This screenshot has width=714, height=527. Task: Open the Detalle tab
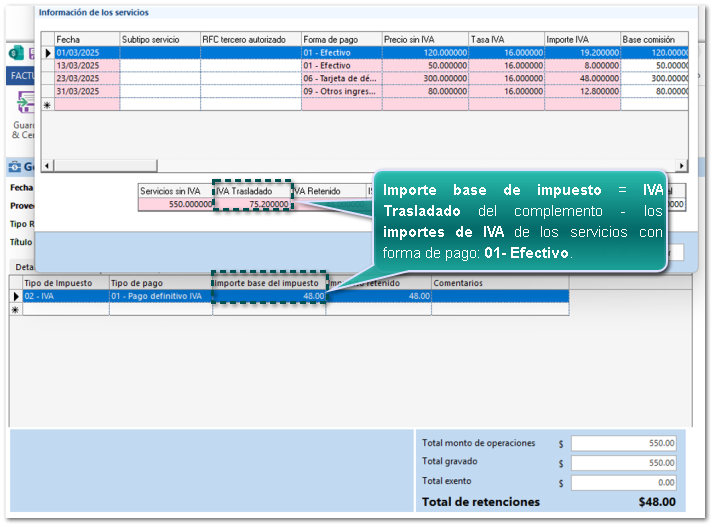tap(23, 266)
